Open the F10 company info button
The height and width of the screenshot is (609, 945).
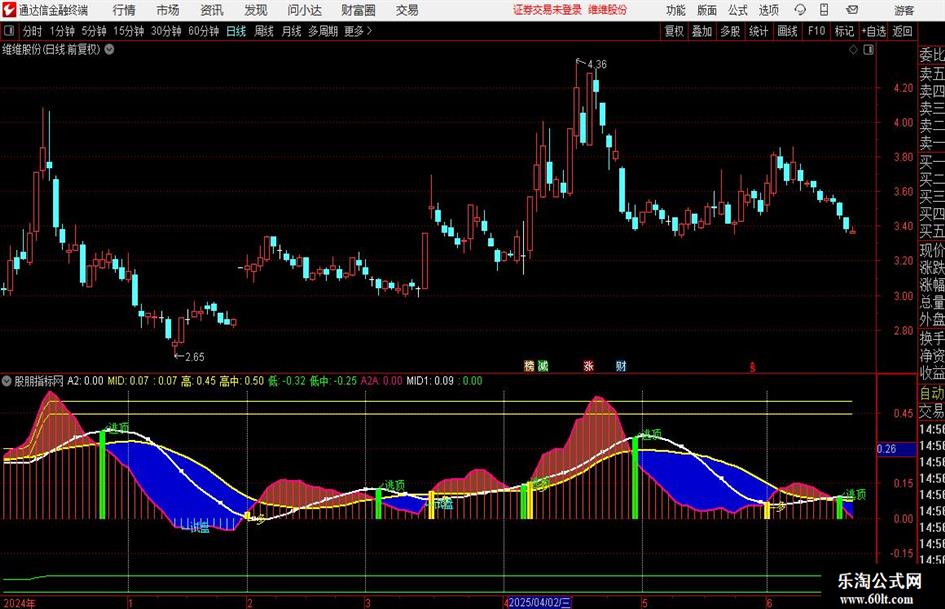[817, 31]
